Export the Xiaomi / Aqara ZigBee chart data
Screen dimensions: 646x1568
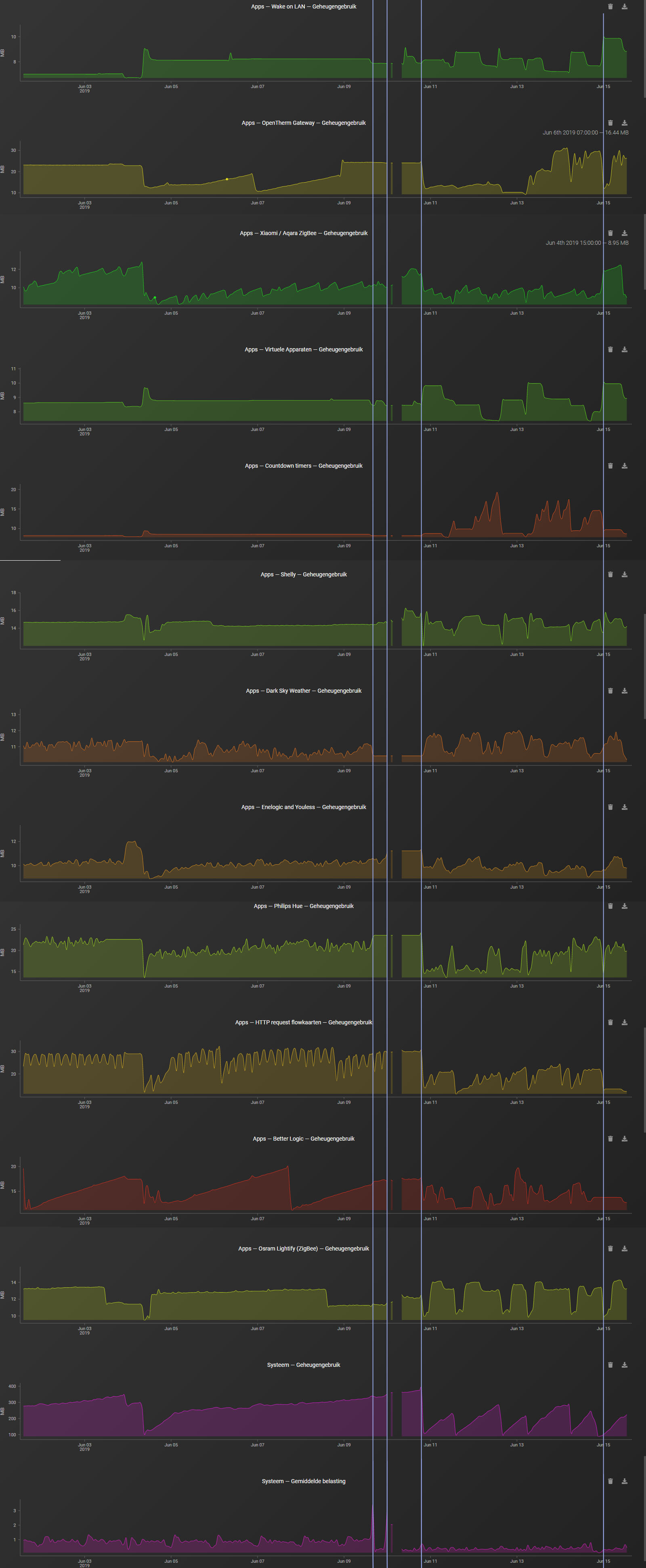(624, 233)
